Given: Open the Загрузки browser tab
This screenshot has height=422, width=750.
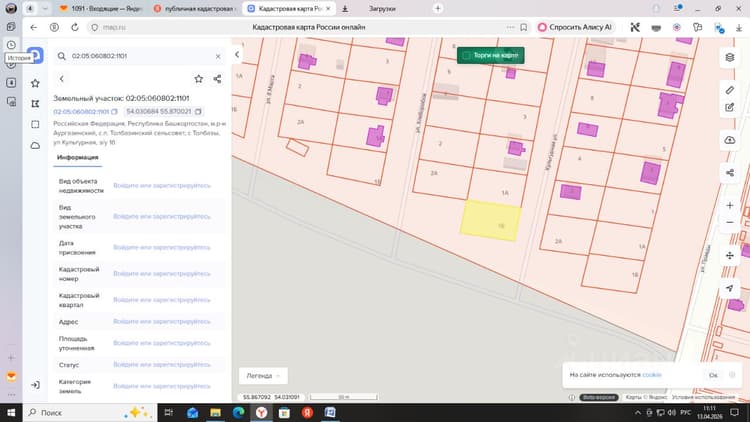Looking at the screenshot, I should (382, 9).
